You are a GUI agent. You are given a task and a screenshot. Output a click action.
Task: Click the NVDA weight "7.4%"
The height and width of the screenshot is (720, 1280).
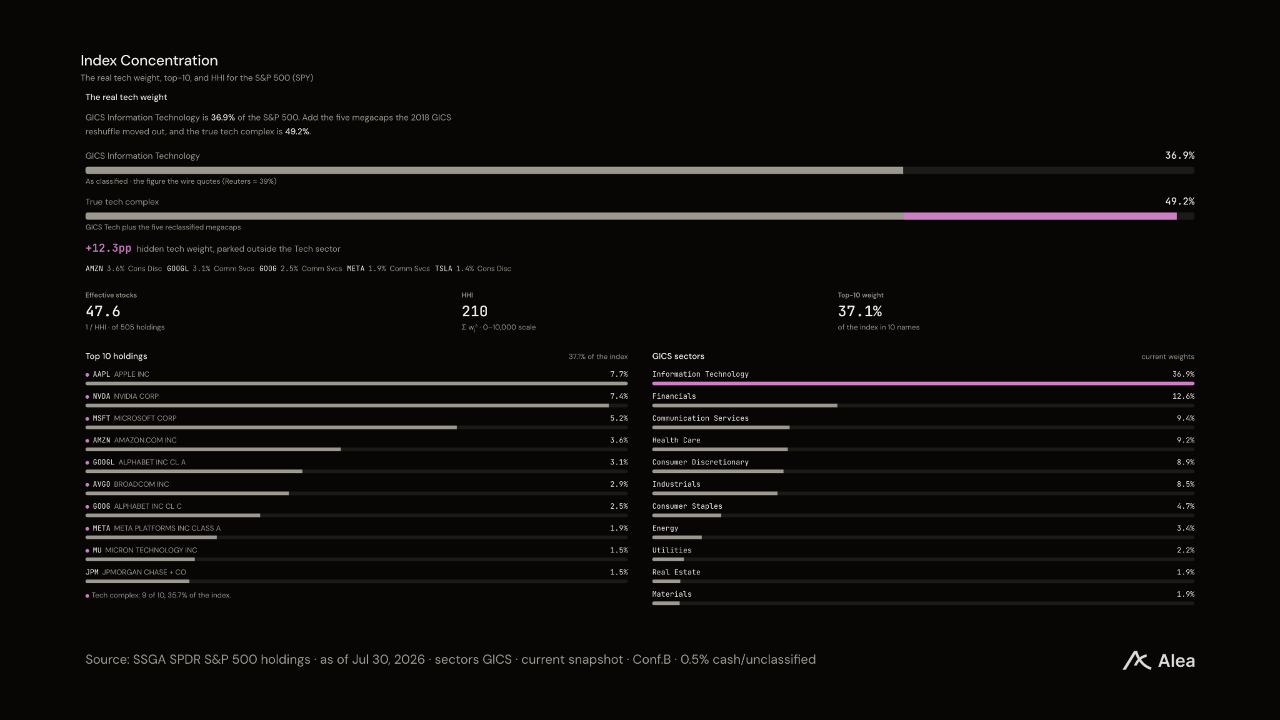point(619,396)
